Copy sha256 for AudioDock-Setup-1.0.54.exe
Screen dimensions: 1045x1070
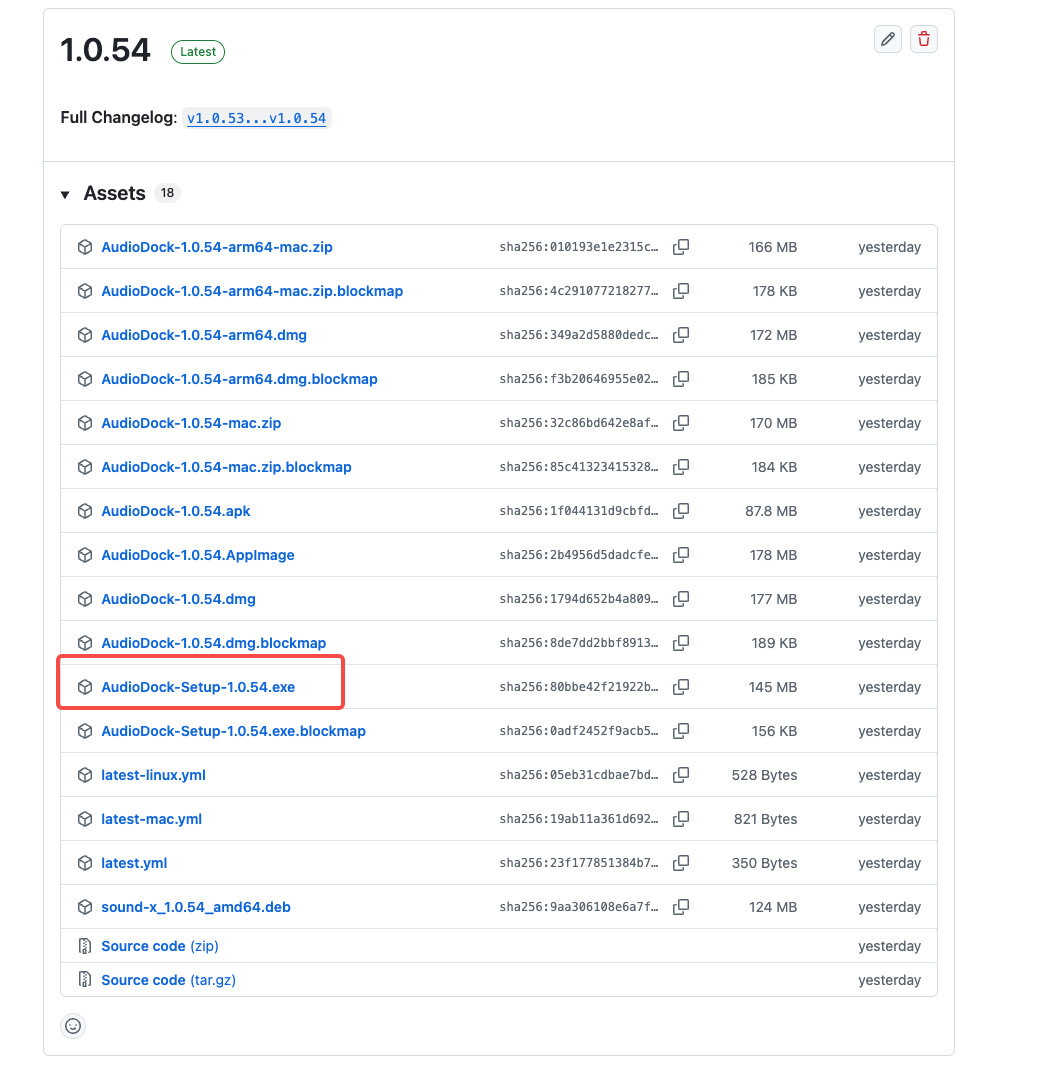pyautogui.click(x=681, y=687)
